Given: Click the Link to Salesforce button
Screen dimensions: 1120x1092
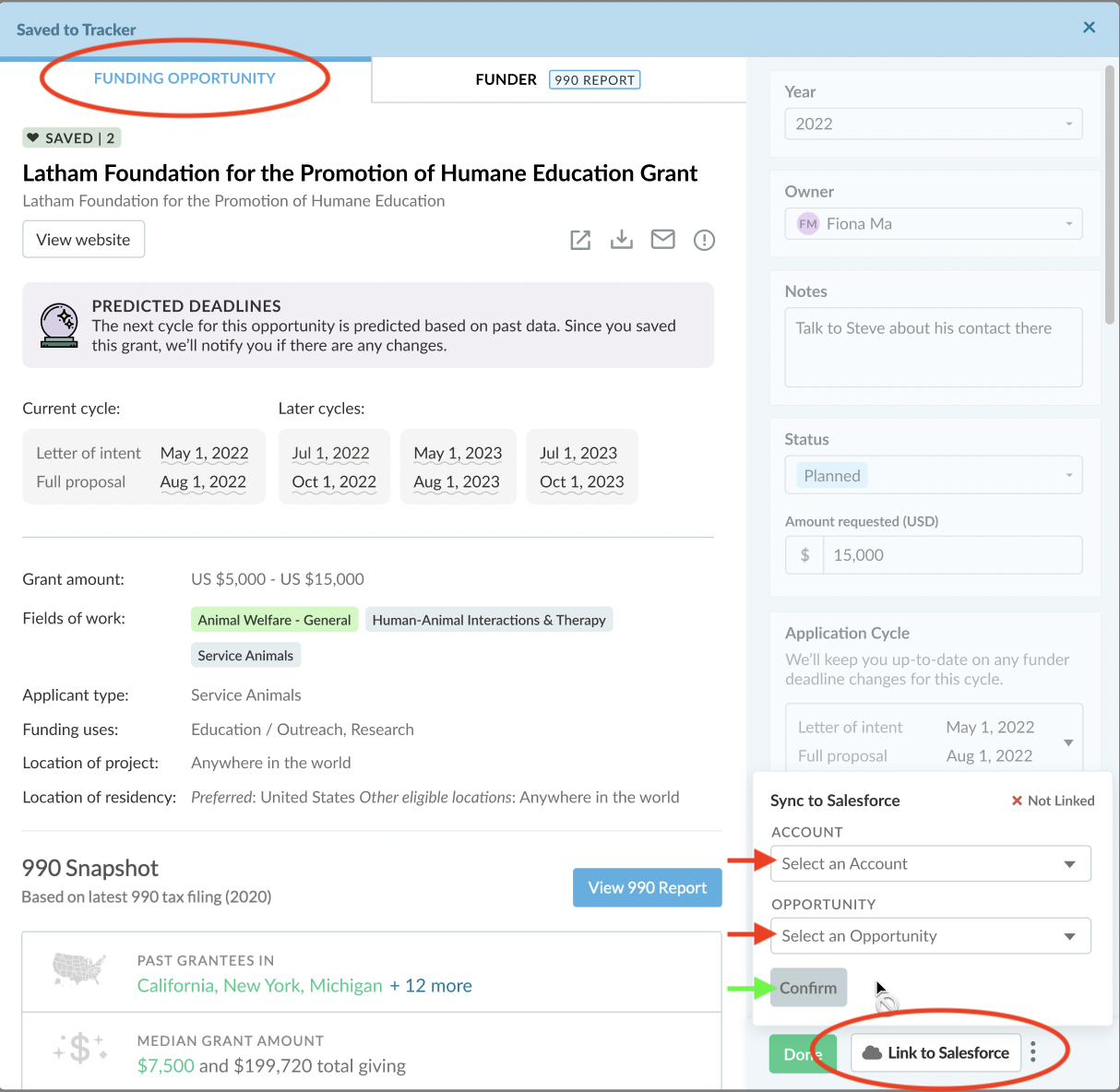Looking at the screenshot, I should click(x=935, y=1053).
